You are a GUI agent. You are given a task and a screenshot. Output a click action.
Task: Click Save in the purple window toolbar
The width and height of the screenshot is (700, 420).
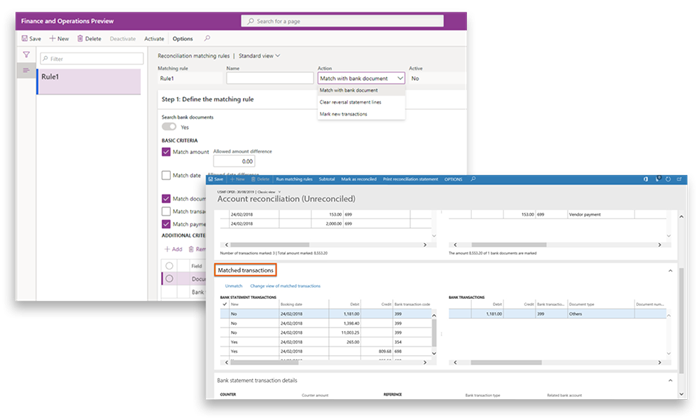(x=31, y=39)
